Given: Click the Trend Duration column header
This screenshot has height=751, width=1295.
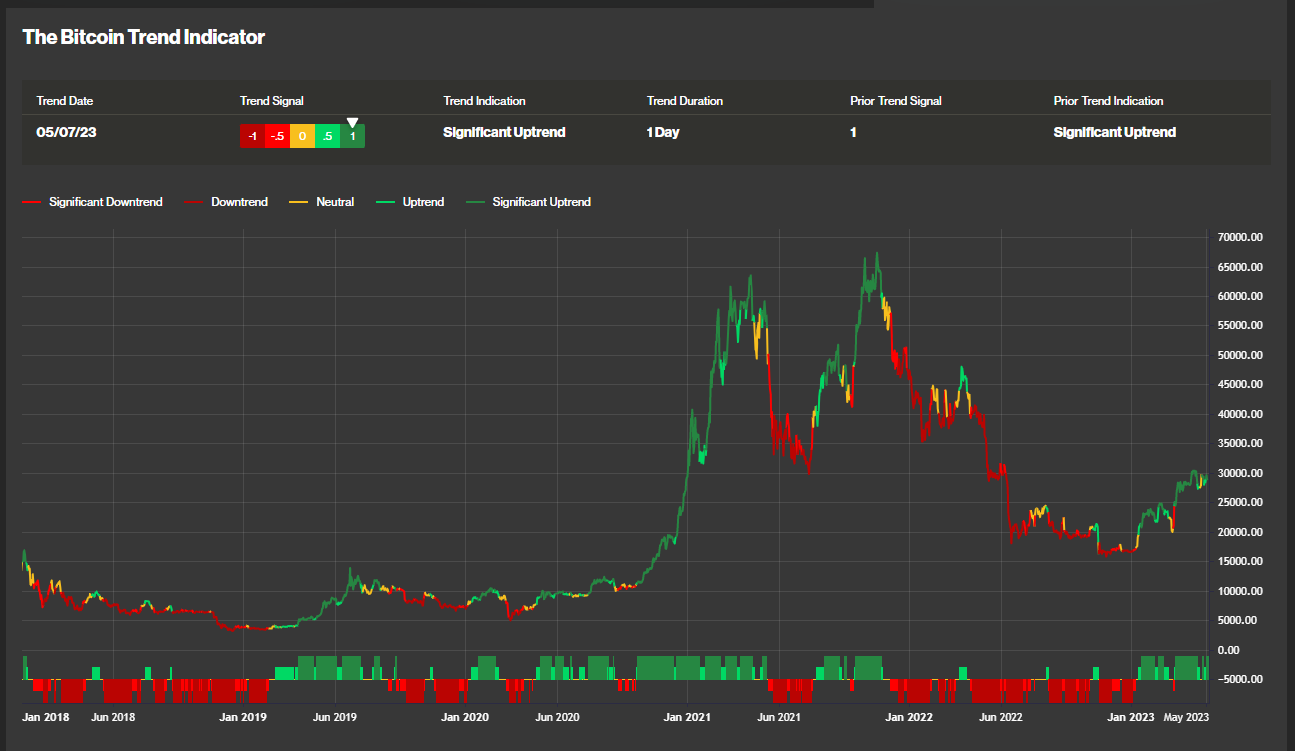Looking at the screenshot, I should [x=685, y=101].
